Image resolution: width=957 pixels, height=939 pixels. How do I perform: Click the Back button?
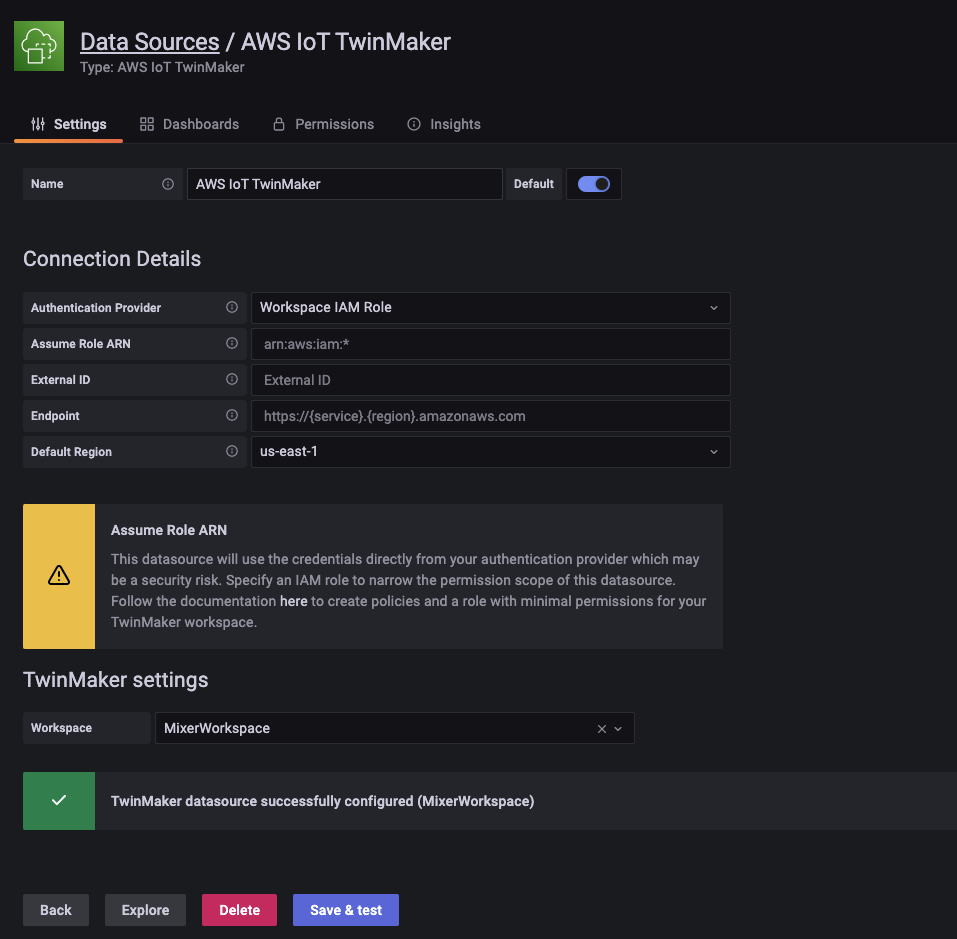(x=56, y=910)
